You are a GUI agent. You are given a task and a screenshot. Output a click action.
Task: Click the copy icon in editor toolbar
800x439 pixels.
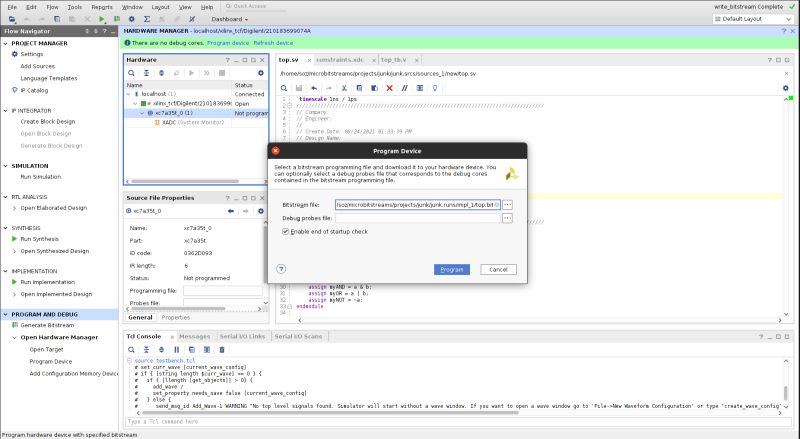click(359, 88)
